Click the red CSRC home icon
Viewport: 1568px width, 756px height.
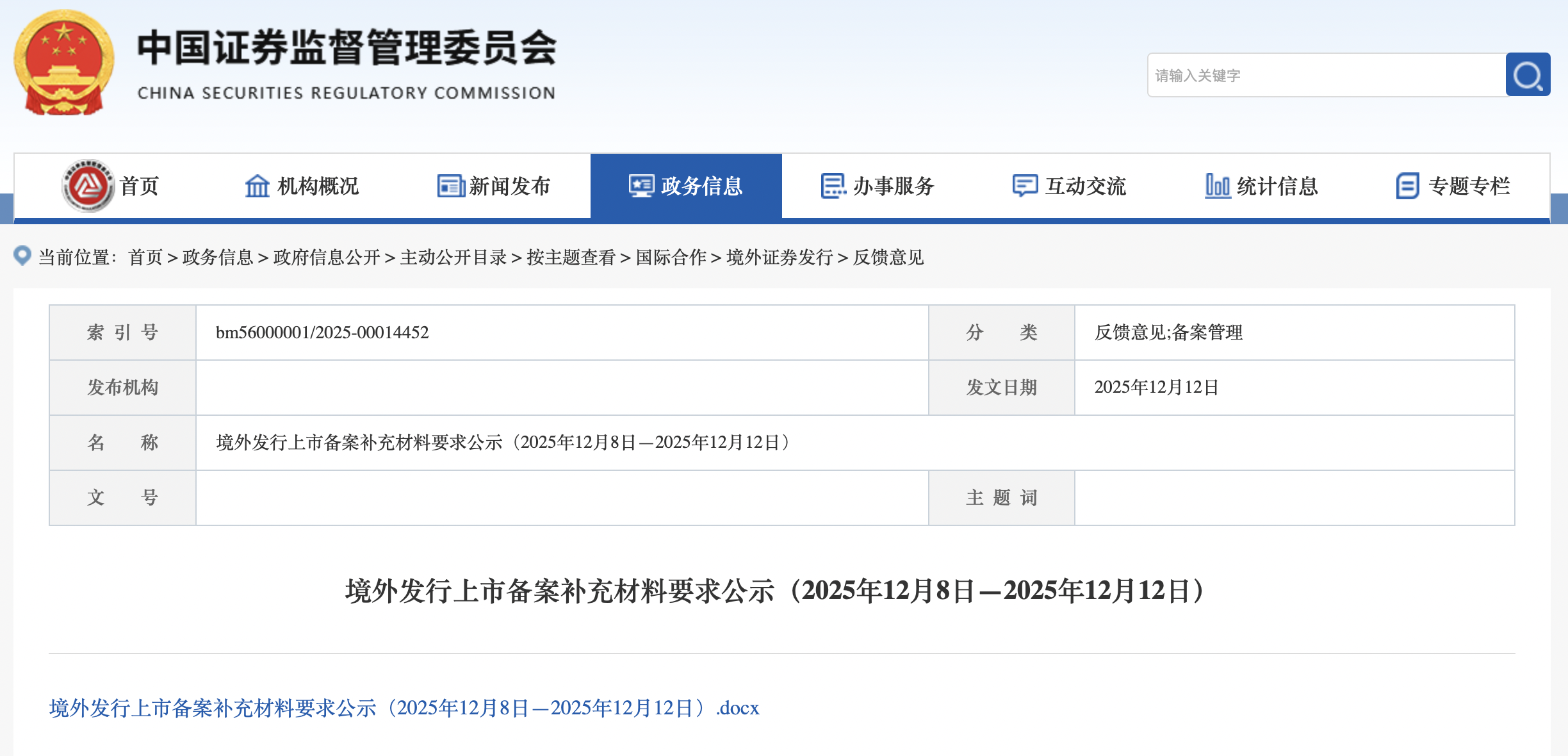point(88,186)
